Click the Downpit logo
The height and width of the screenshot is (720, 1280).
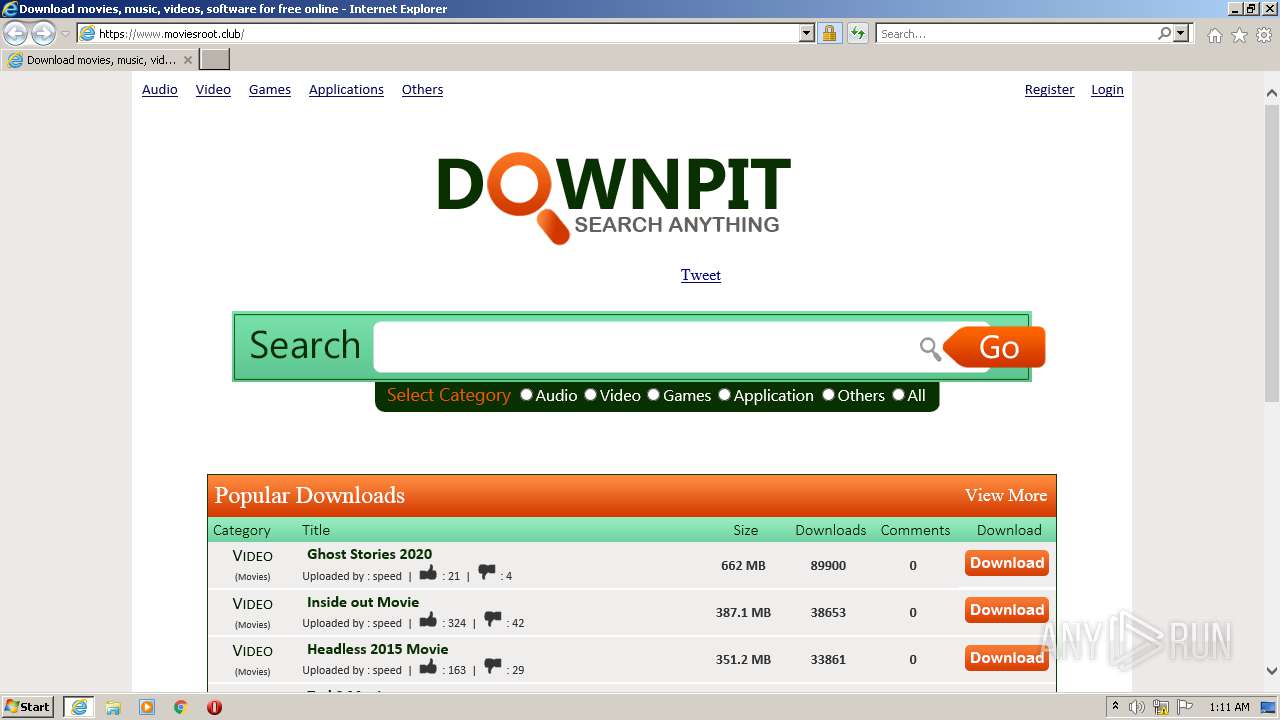[614, 198]
